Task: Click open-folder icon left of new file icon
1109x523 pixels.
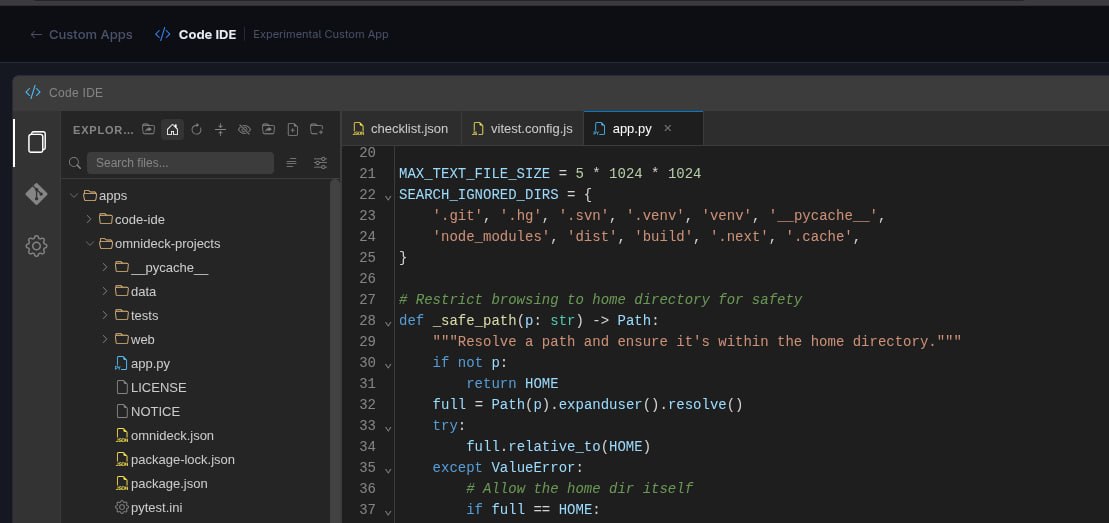Action: (x=269, y=130)
